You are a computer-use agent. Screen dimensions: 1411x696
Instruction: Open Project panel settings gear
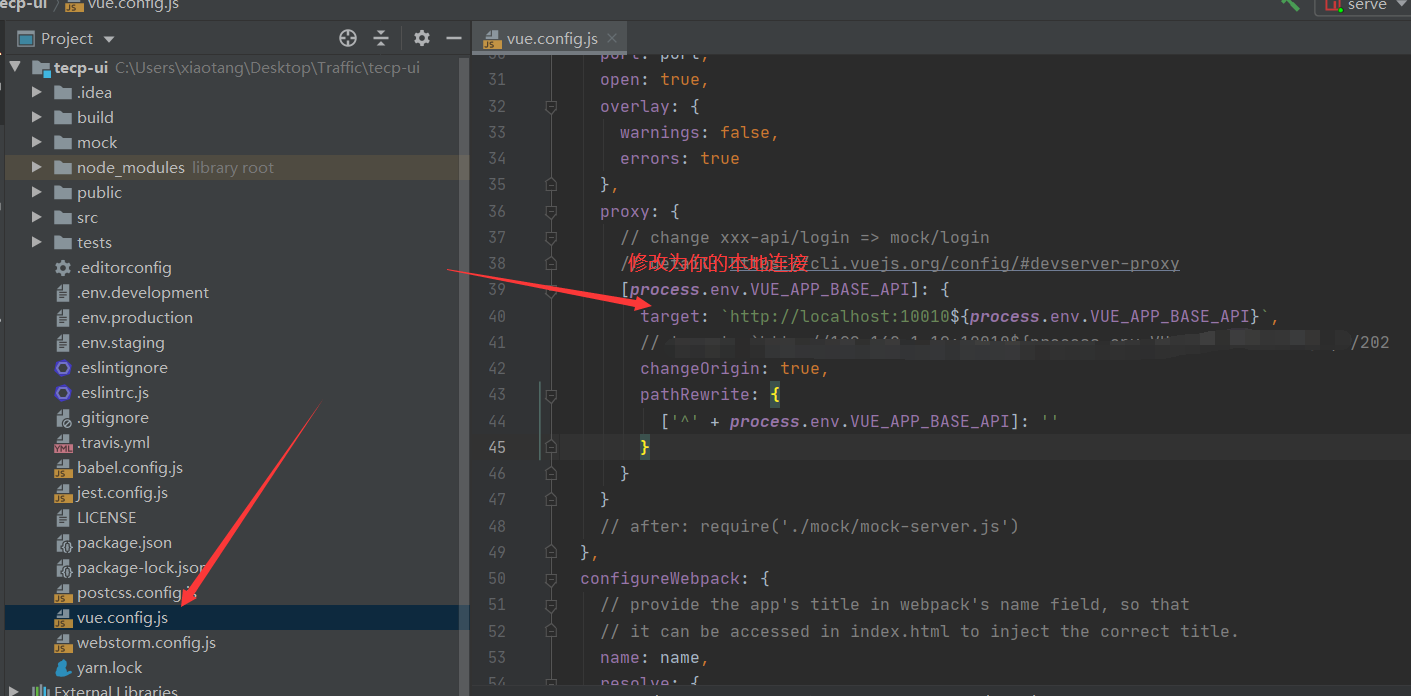pyautogui.click(x=422, y=38)
